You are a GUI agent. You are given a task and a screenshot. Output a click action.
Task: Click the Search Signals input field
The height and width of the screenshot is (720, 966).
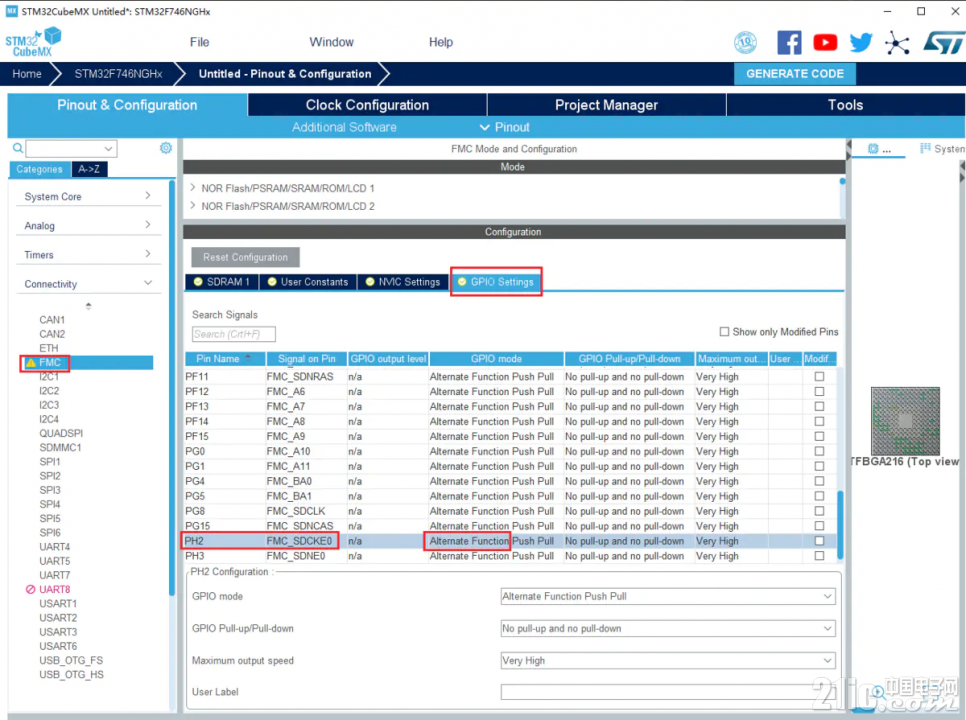pos(233,334)
